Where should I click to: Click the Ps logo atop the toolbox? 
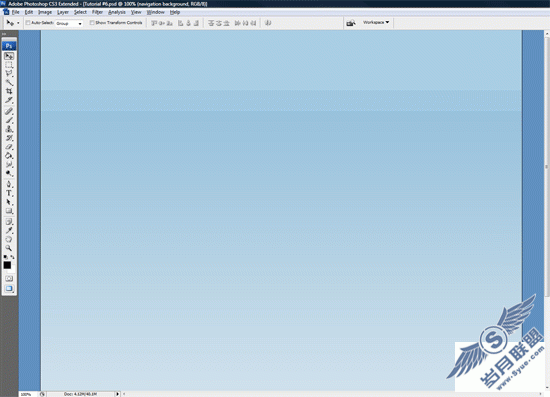click(9, 46)
